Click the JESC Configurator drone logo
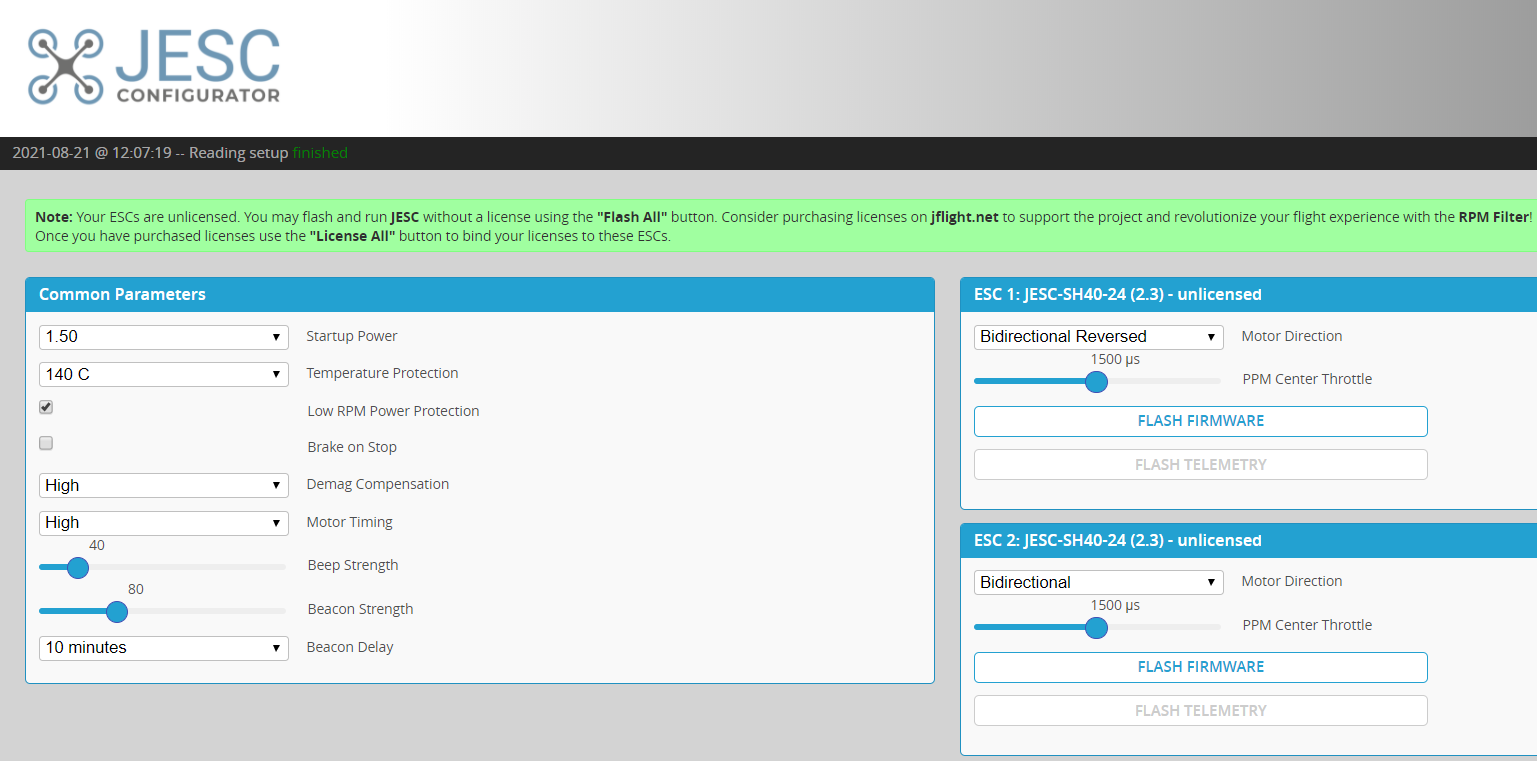The width and height of the screenshot is (1537, 761). point(154,66)
